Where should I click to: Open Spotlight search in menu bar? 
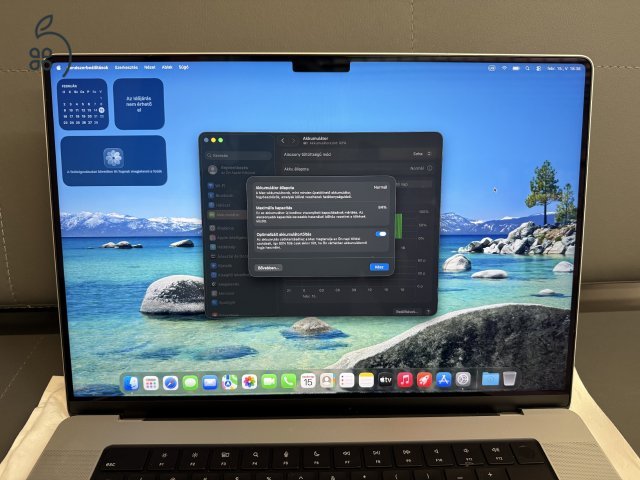click(x=528, y=69)
